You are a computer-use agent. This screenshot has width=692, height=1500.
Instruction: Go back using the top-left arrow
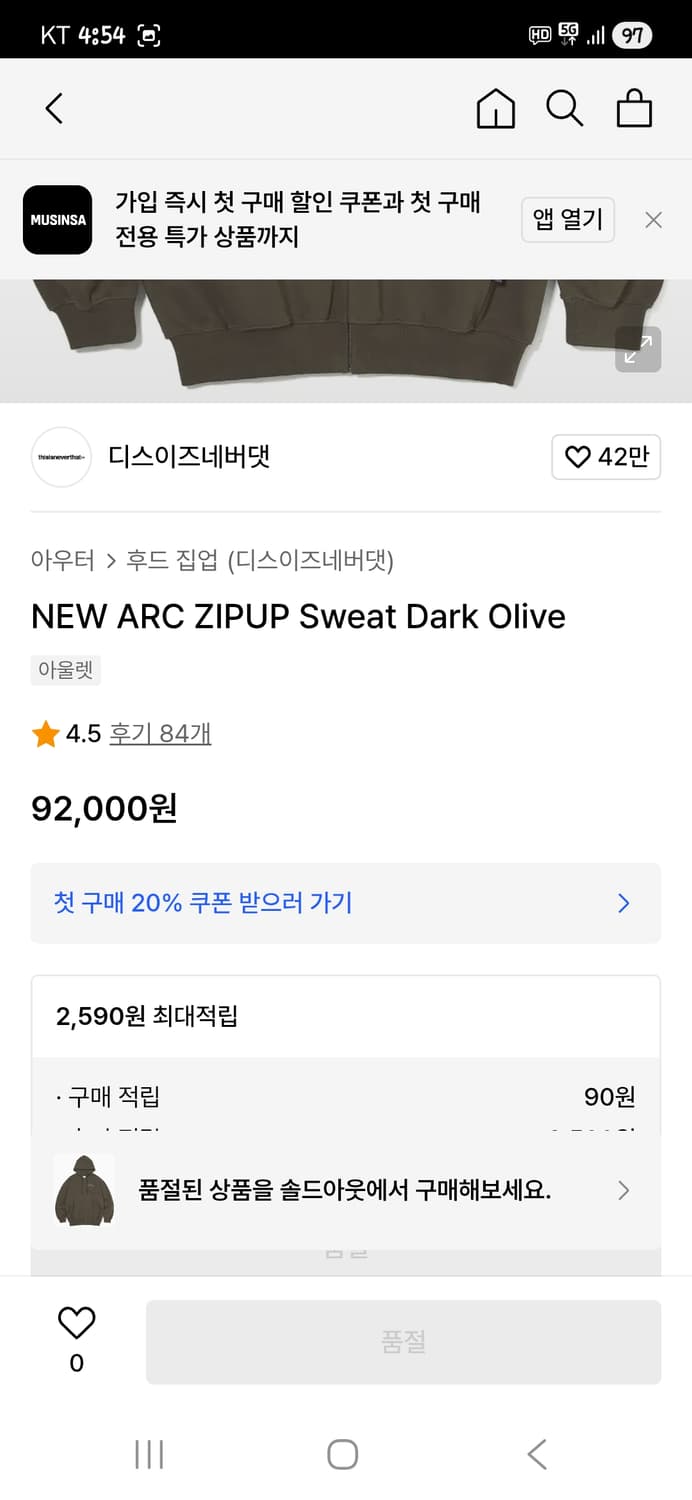click(x=54, y=108)
